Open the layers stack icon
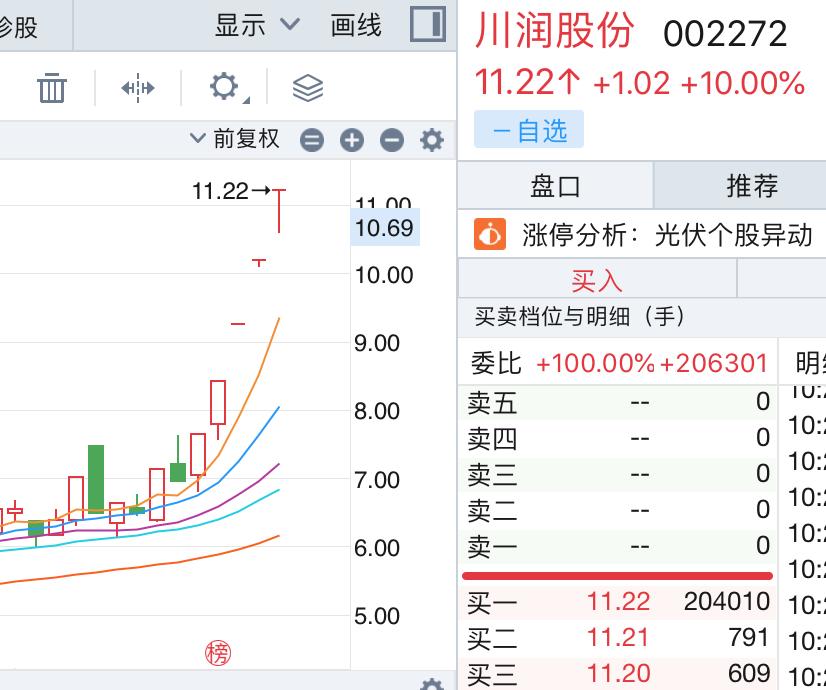Image resolution: width=826 pixels, height=690 pixels. 308,88
